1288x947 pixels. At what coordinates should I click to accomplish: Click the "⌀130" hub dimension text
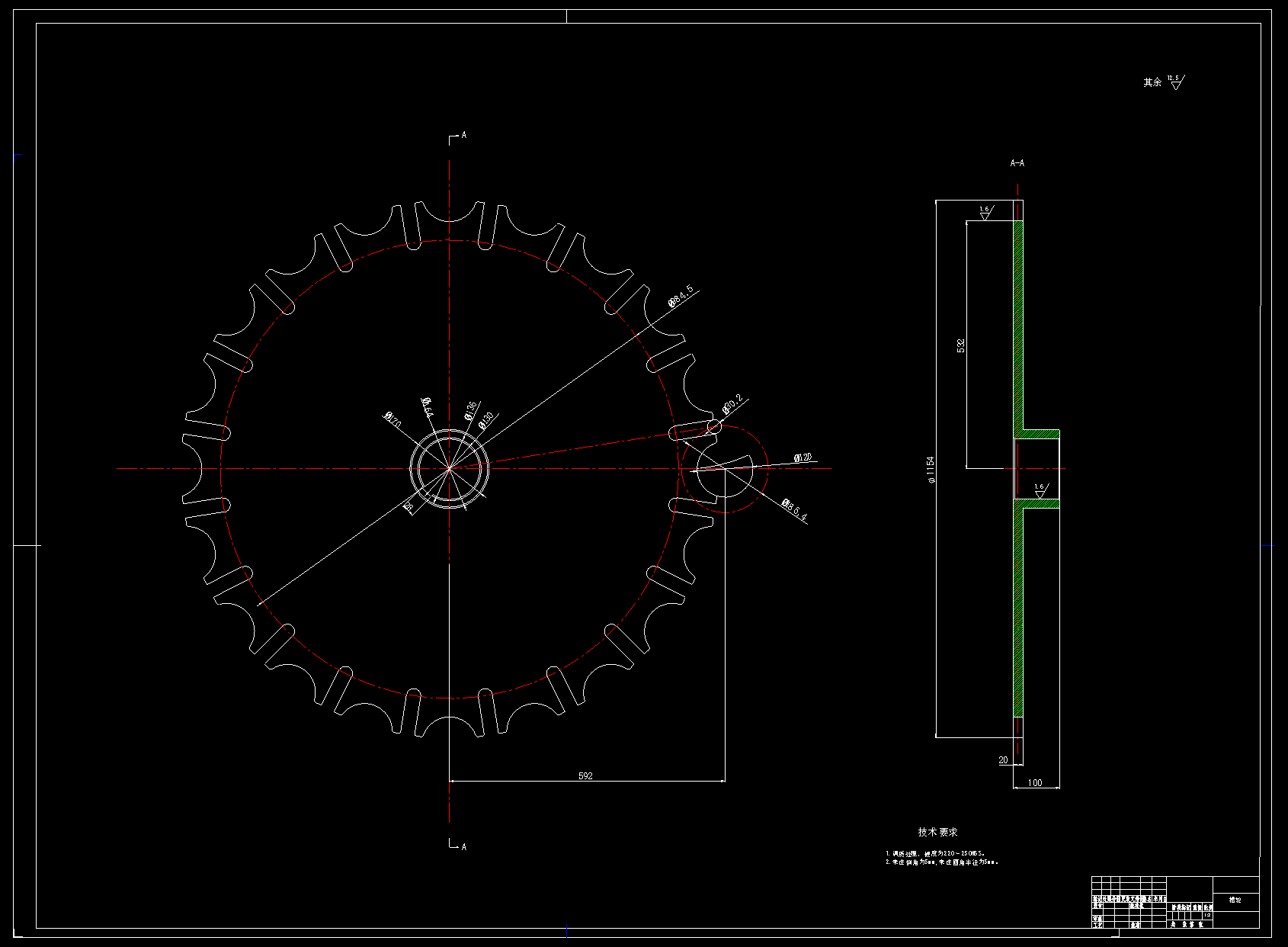(486, 420)
